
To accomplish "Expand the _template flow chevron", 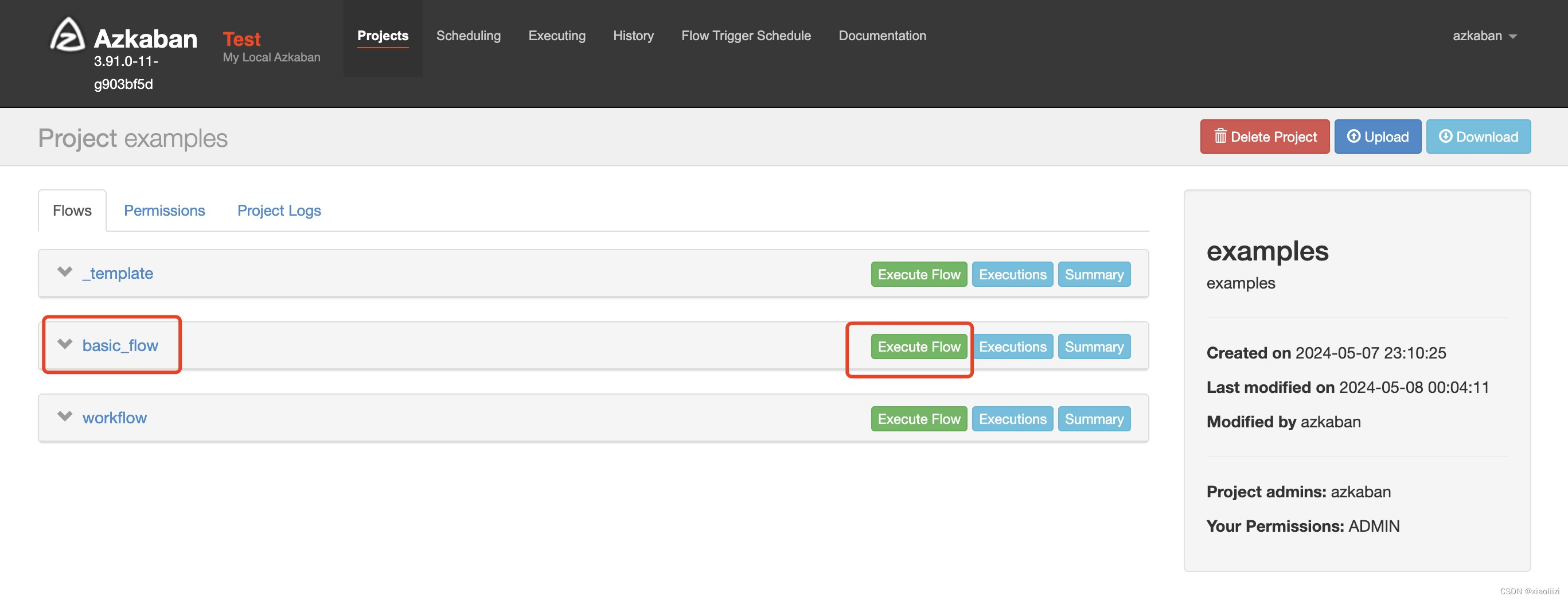I will click(65, 271).
